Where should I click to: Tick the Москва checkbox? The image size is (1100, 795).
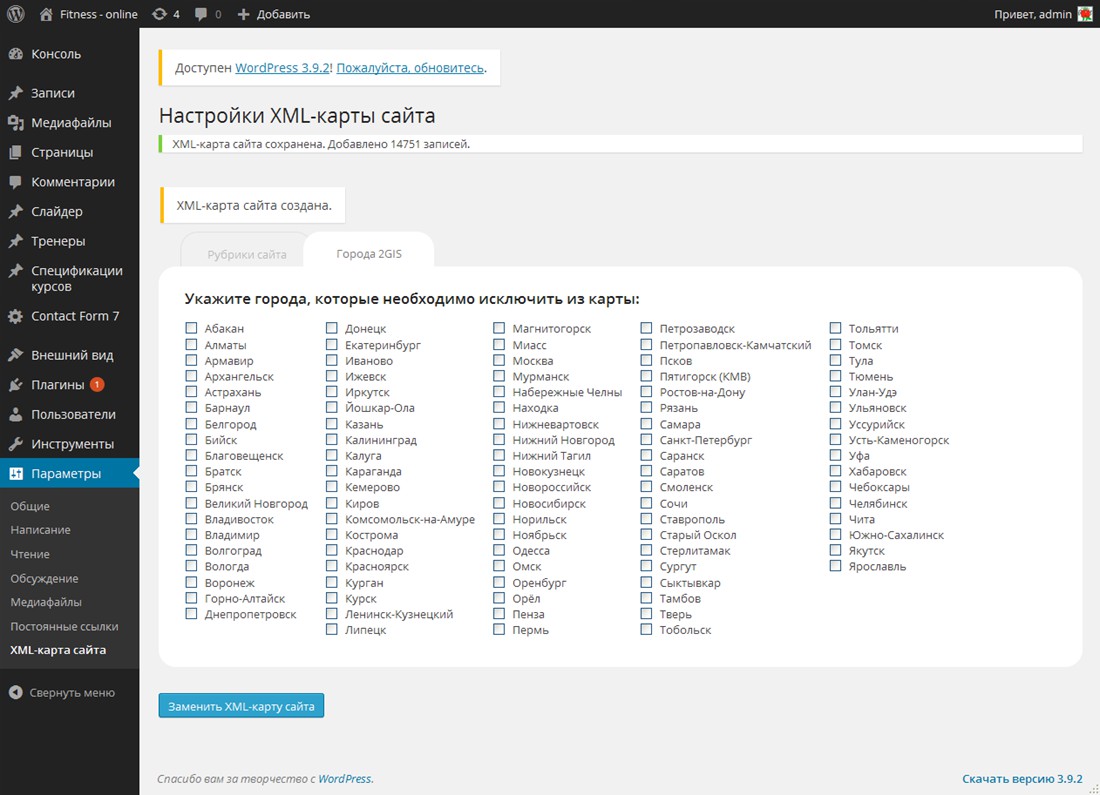click(x=499, y=360)
